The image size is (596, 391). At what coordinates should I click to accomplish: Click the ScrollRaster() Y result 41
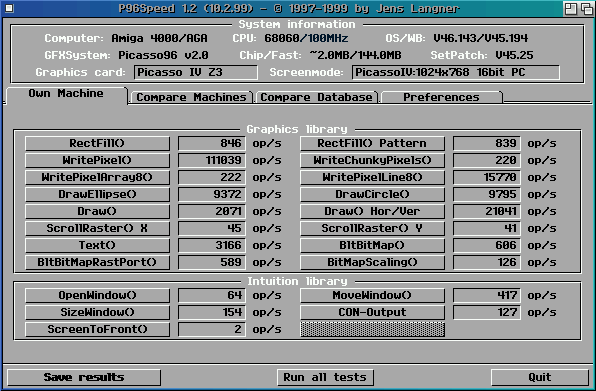[x=487, y=228]
